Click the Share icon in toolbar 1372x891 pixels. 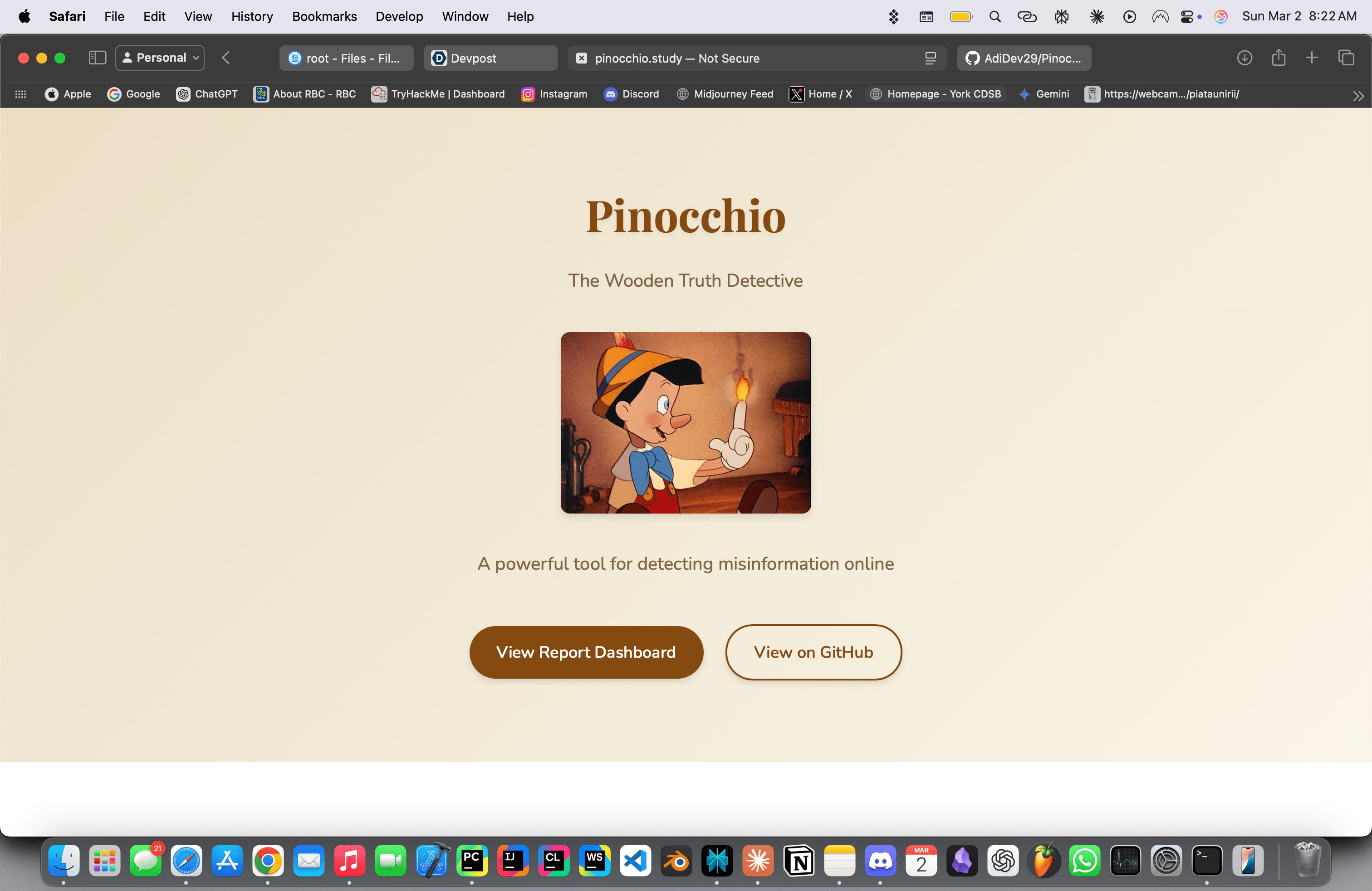click(x=1278, y=58)
